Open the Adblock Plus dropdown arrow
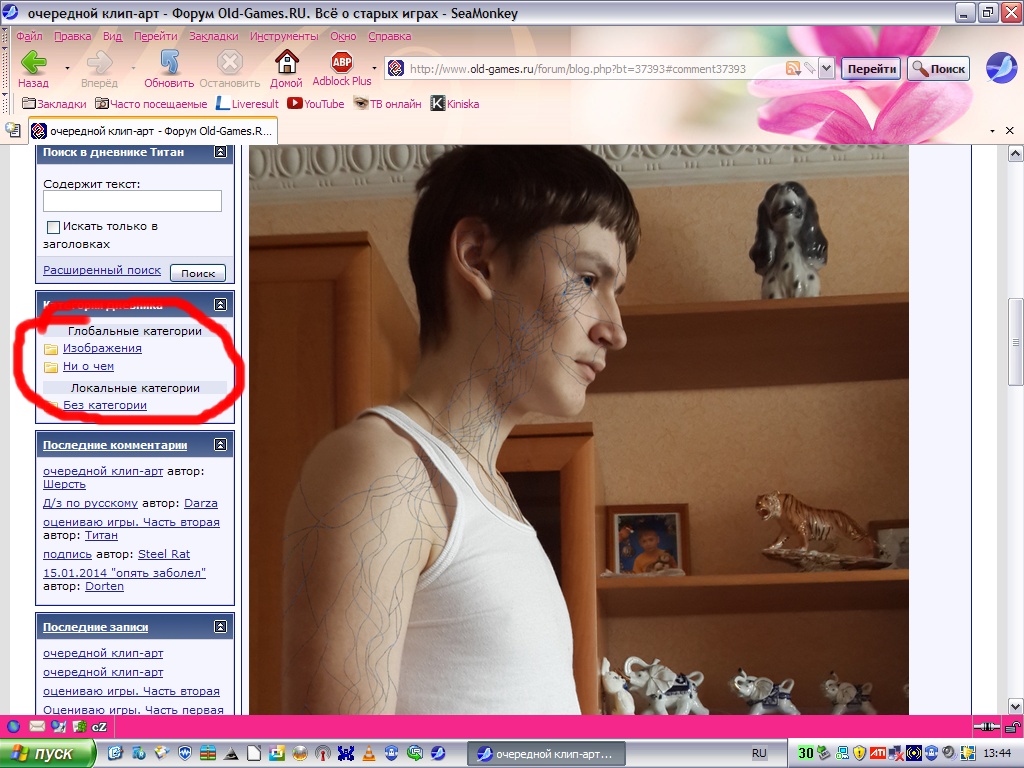The width and height of the screenshot is (1024, 768). click(x=374, y=68)
